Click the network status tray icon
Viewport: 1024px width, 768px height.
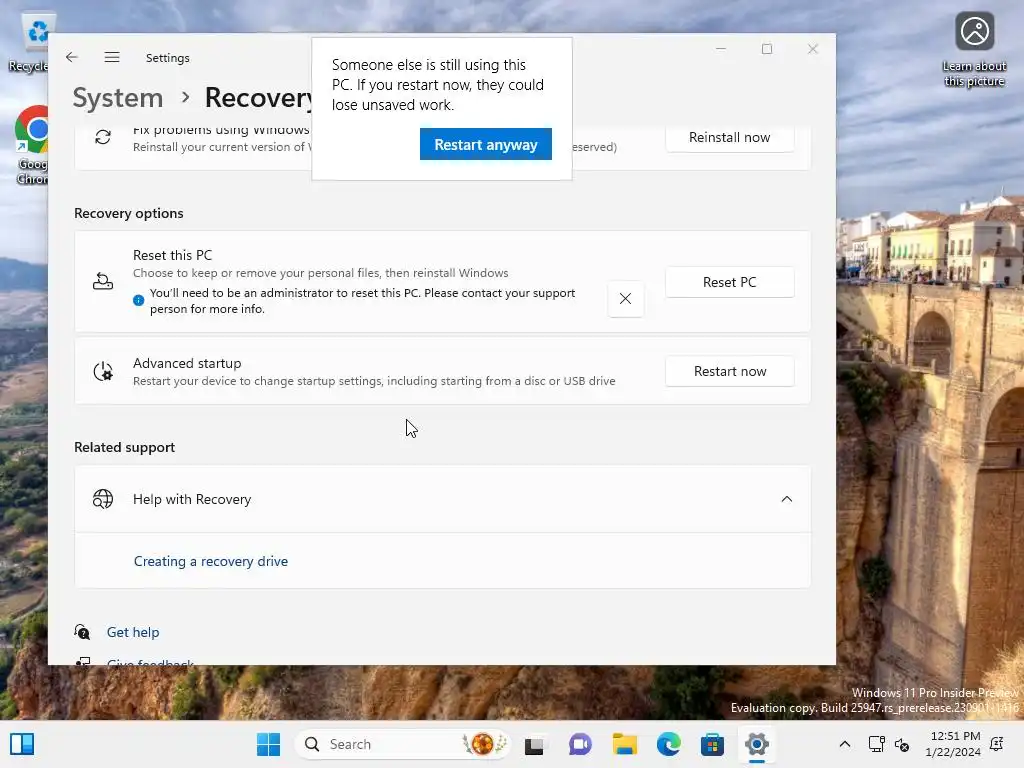click(876, 744)
